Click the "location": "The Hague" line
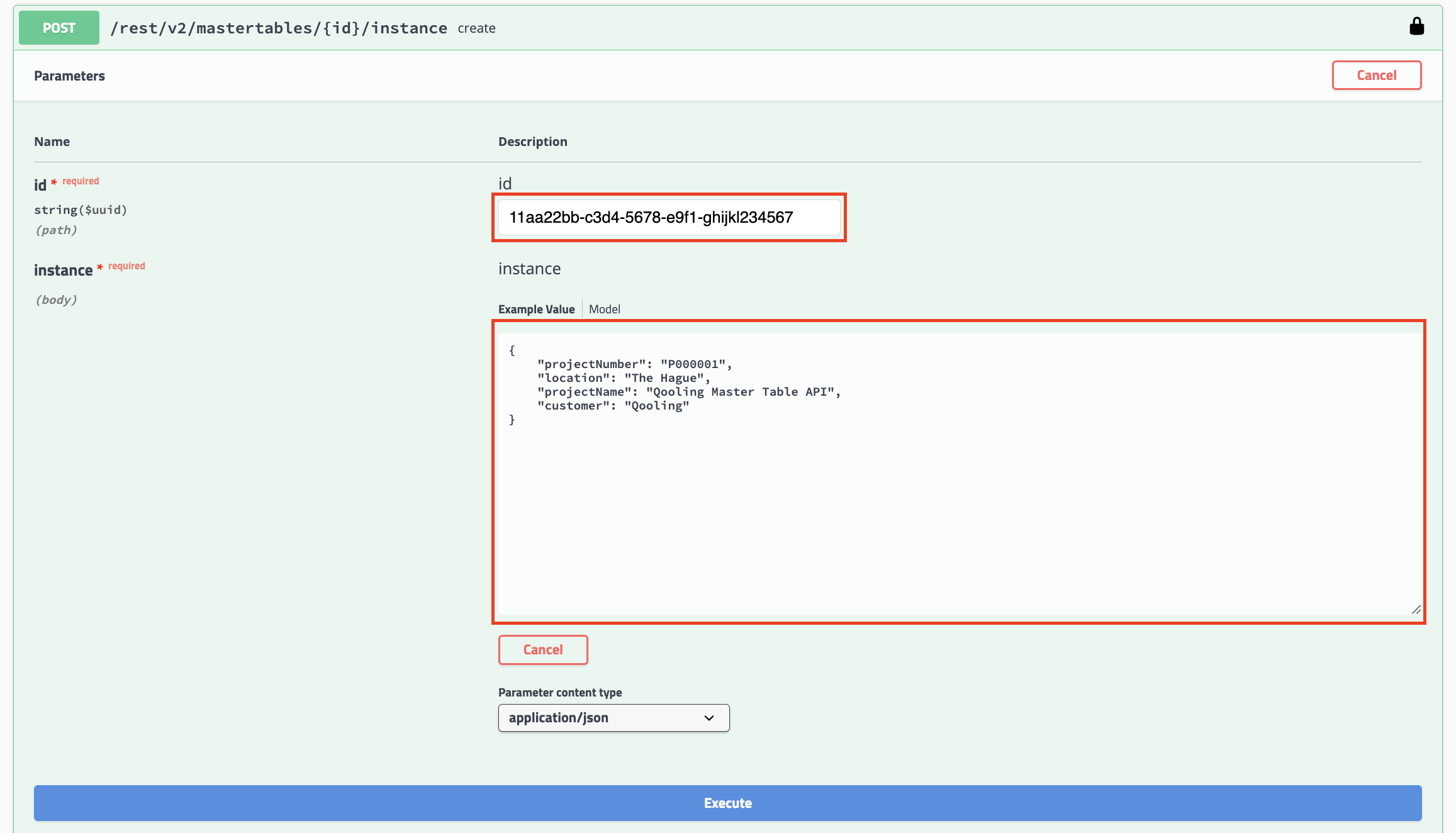Viewport: 1456px width, 833px height. (x=623, y=378)
